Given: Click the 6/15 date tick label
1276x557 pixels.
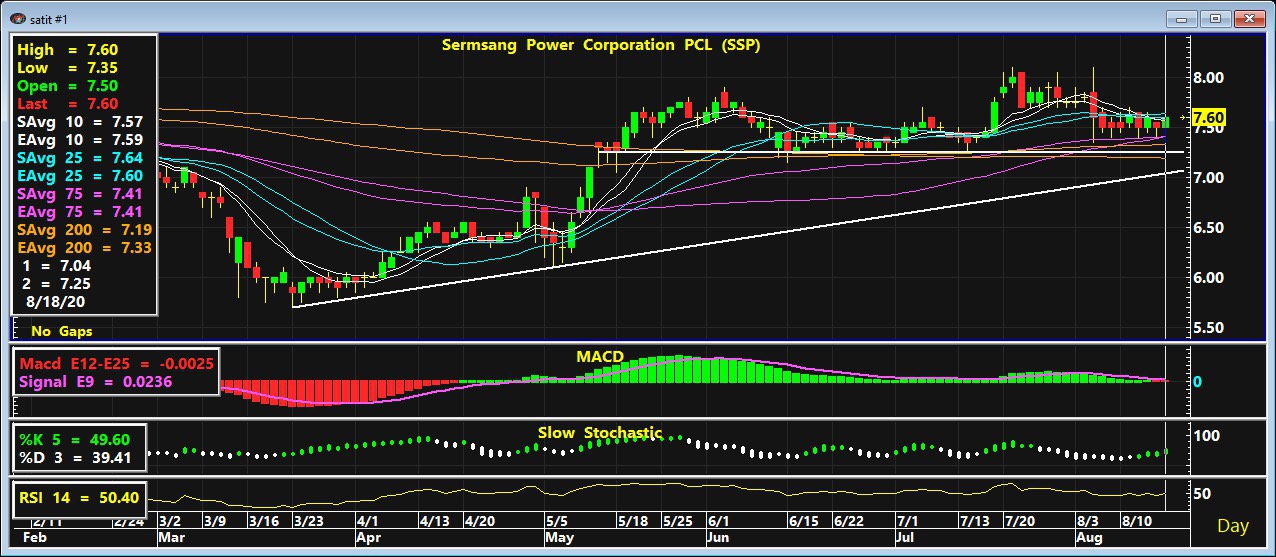Looking at the screenshot, I should pos(804,522).
